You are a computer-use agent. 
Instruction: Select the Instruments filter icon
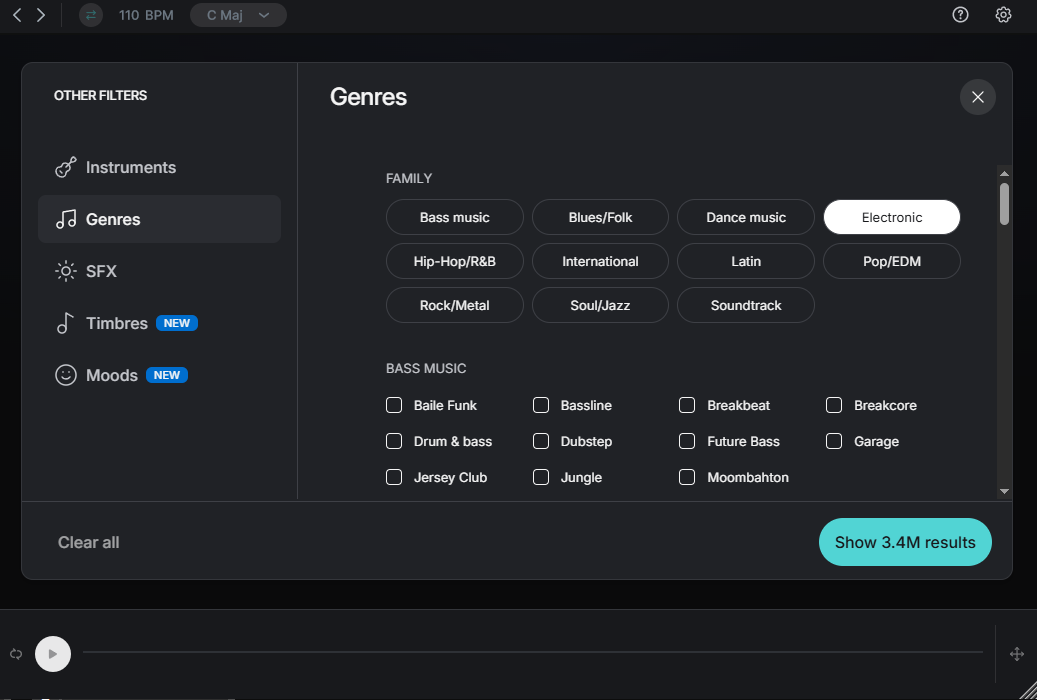64,167
